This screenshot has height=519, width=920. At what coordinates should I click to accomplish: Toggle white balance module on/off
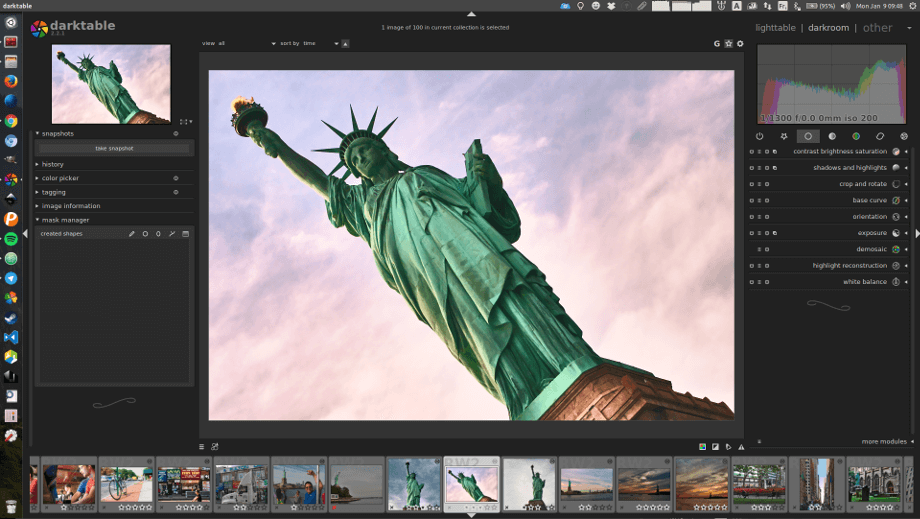[752, 282]
